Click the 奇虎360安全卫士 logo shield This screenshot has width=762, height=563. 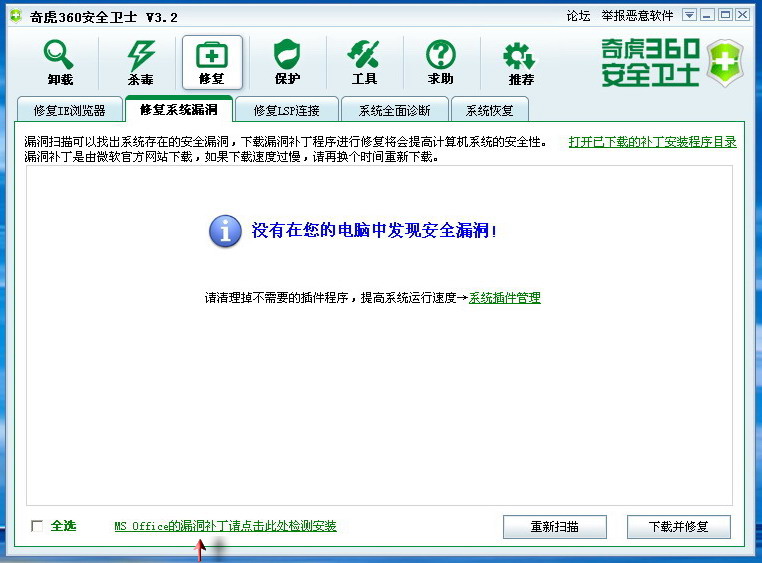tap(725, 63)
